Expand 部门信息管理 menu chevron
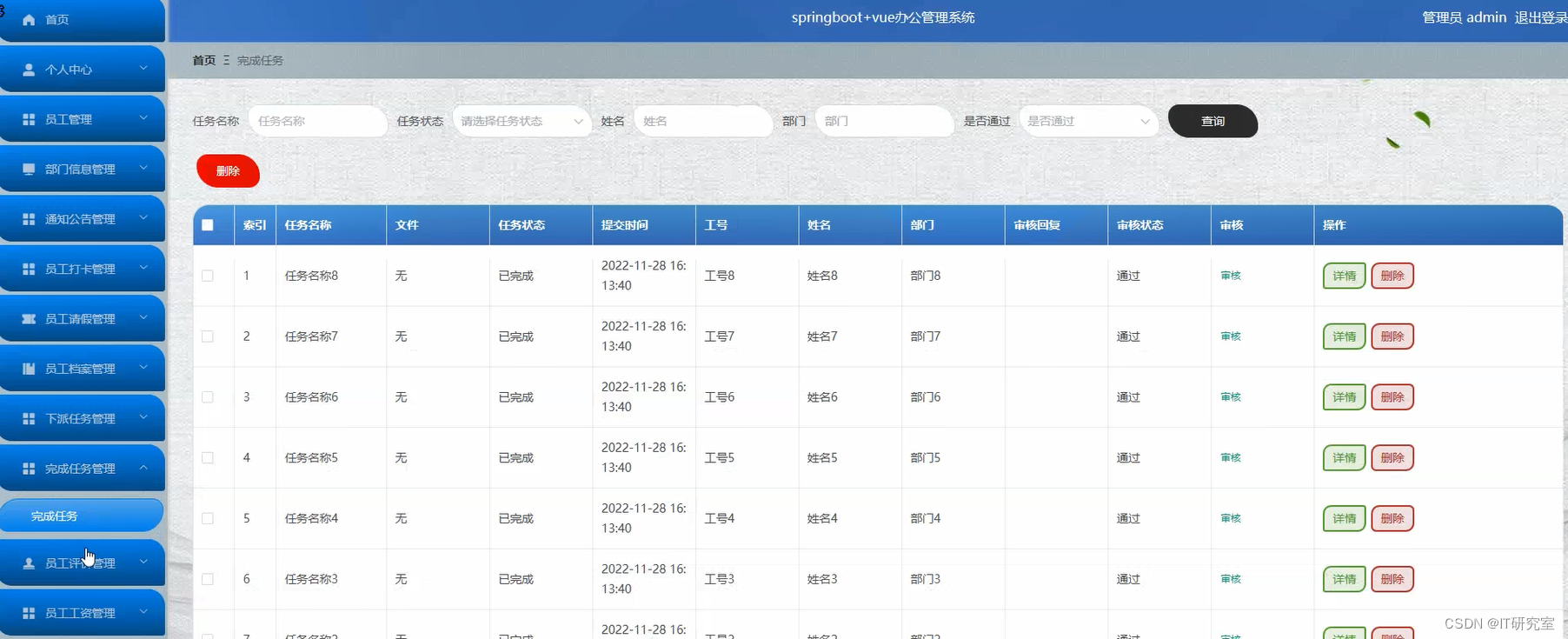Image resolution: width=1568 pixels, height=639 pixels. tap(143, 168)
